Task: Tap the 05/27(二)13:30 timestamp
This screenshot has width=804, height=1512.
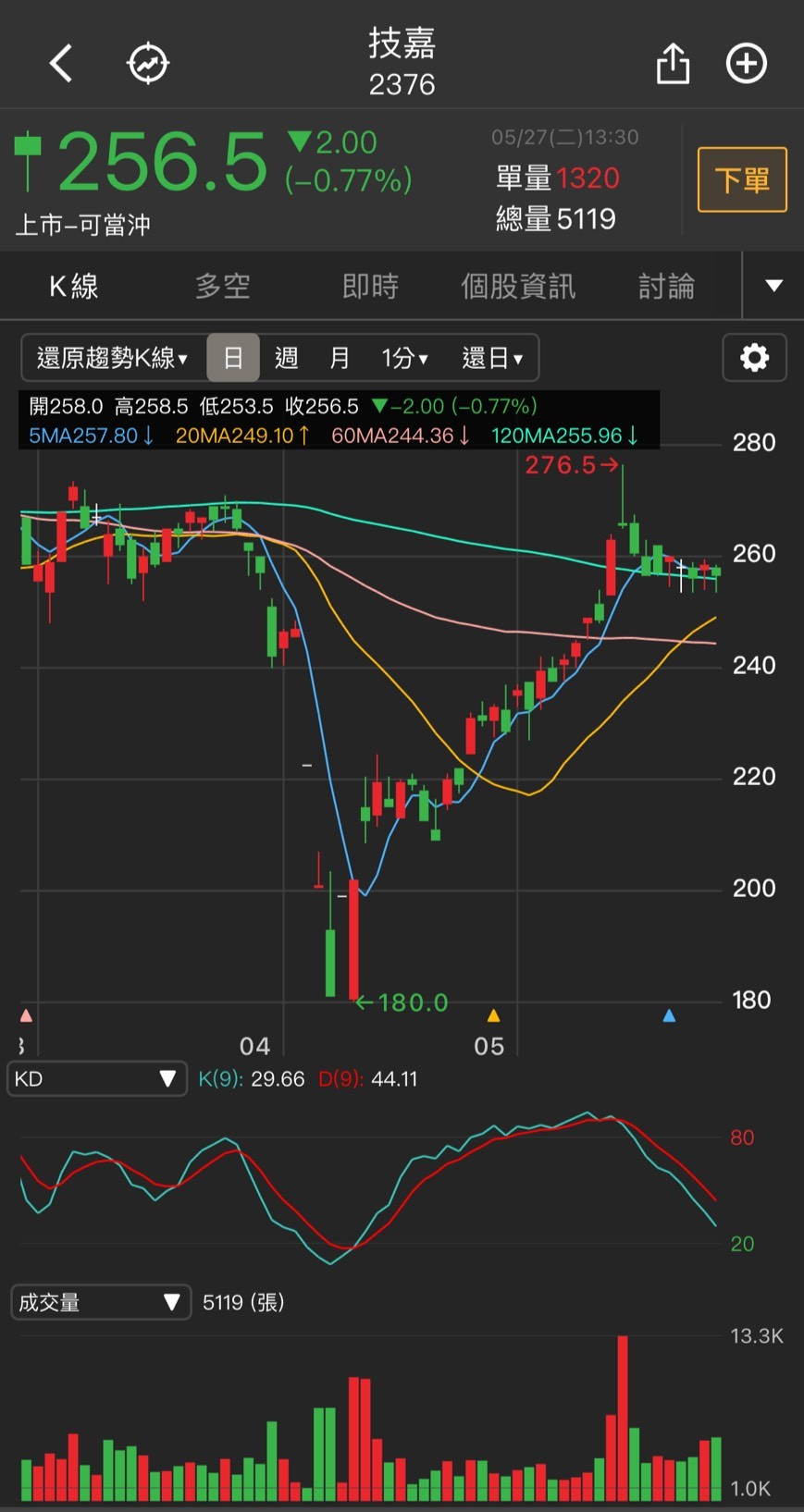Action: pos(564,138)
